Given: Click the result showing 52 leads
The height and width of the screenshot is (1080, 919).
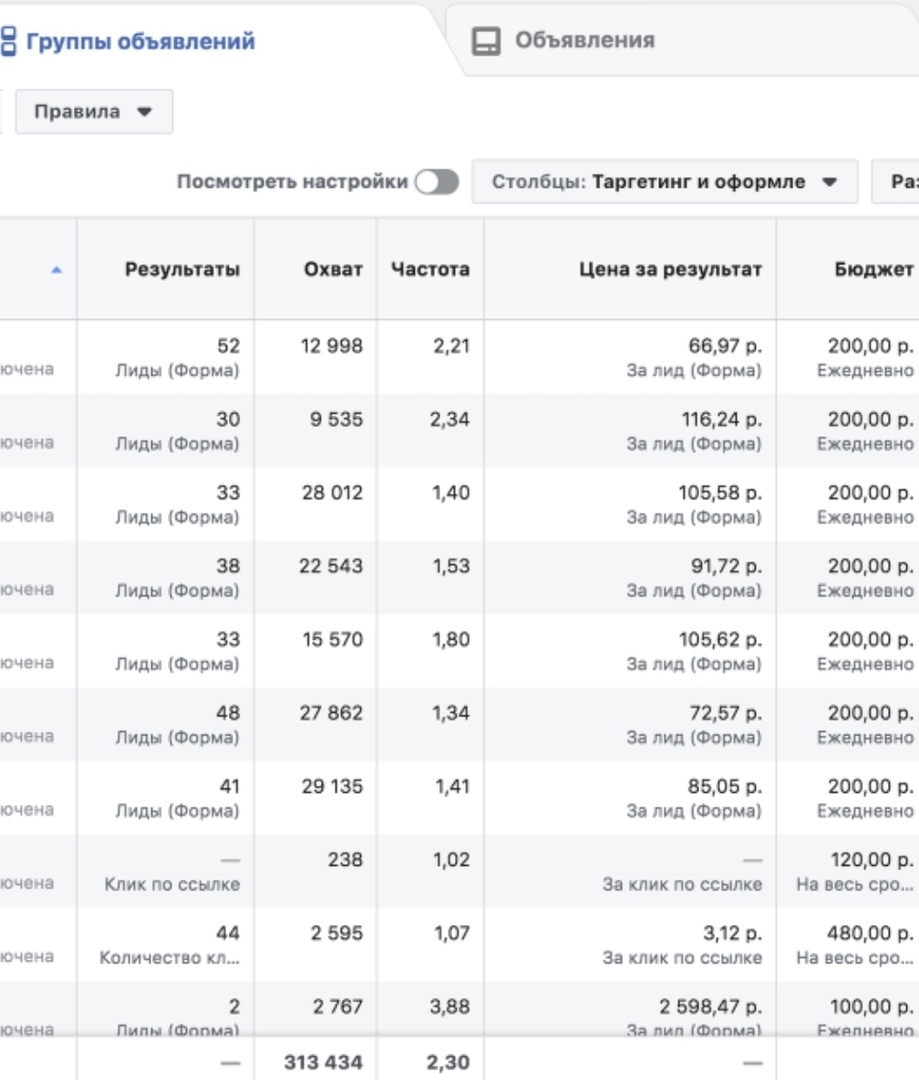Looking at the screenshot, I should click(228, 346).
